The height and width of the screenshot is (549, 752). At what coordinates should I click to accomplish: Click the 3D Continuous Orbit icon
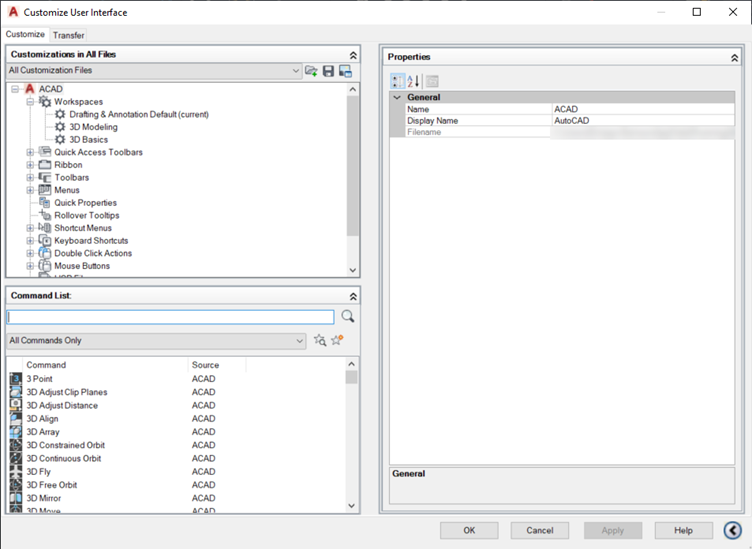coord(16,458)
